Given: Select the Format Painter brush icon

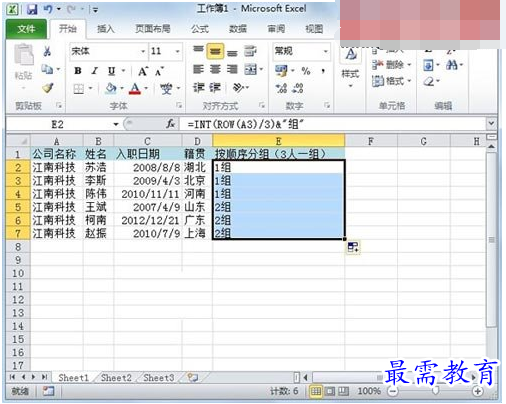Looking at the screenshot, I should pos(48,88).
